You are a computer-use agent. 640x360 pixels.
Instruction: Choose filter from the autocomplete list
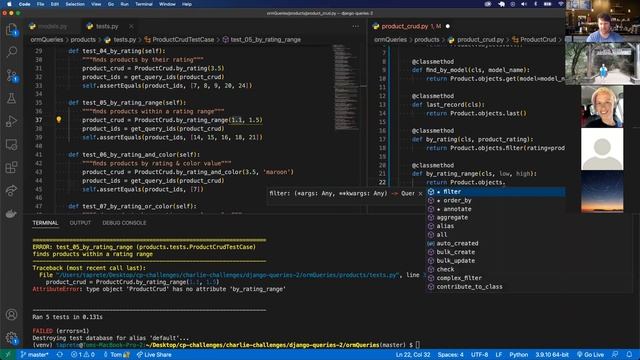496,191
